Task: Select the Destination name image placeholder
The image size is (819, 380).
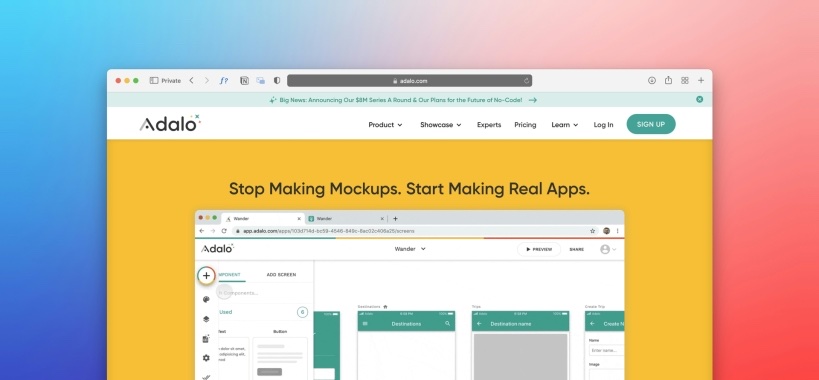Action: [x=520, y=357]
